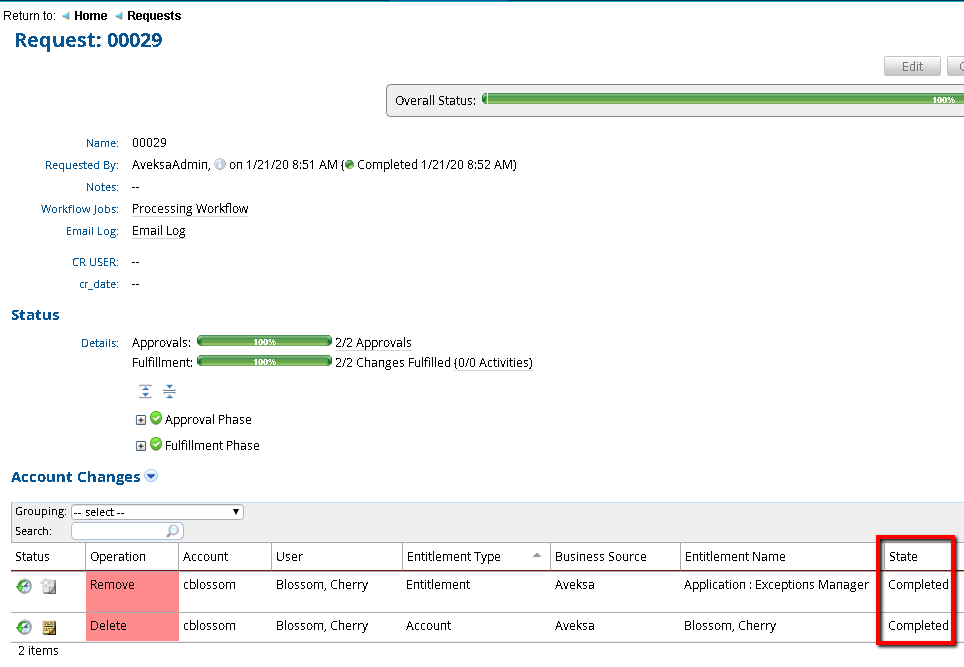The width and height of the screenshot is (964, 667).
Task: Click the green status globe on the Remove row
Action: click(x=23, y=586)
